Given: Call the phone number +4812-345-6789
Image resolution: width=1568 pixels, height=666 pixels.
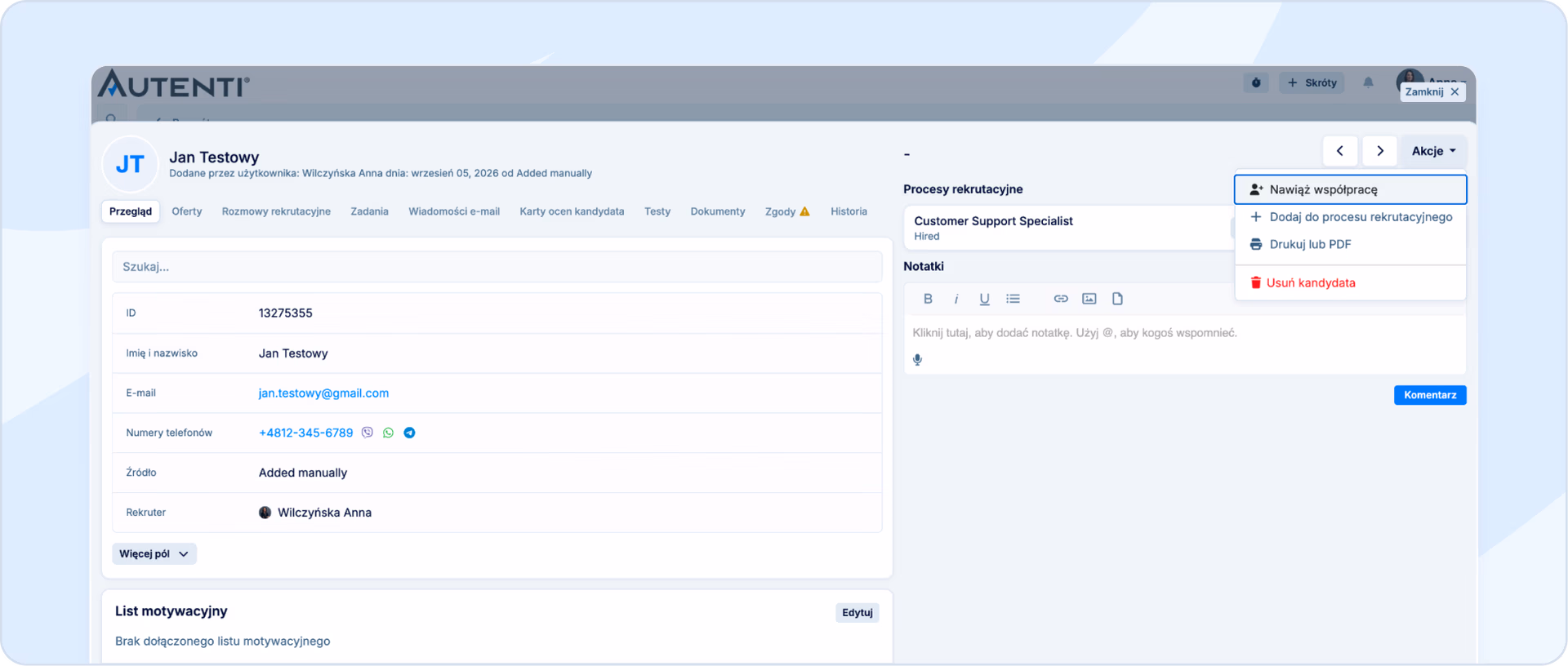Looking at the screenshot, I should click(x=305, y=433).
